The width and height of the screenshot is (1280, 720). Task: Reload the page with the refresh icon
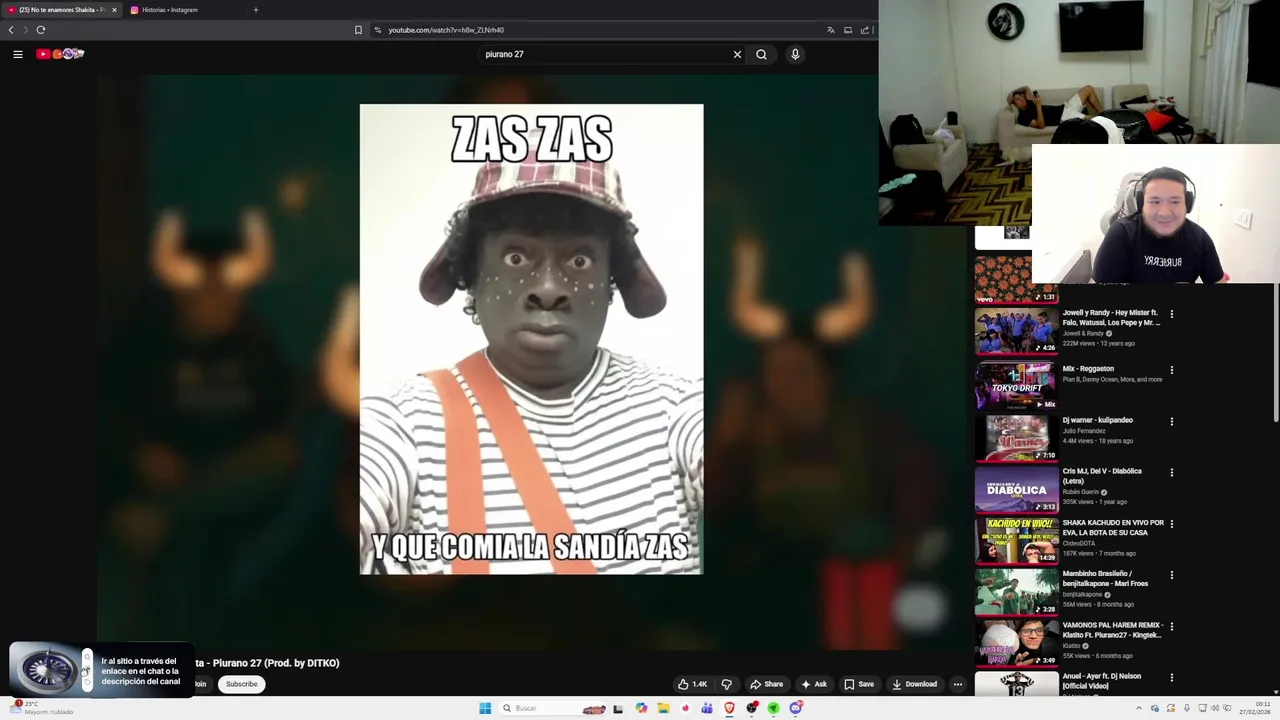(41, 30)
